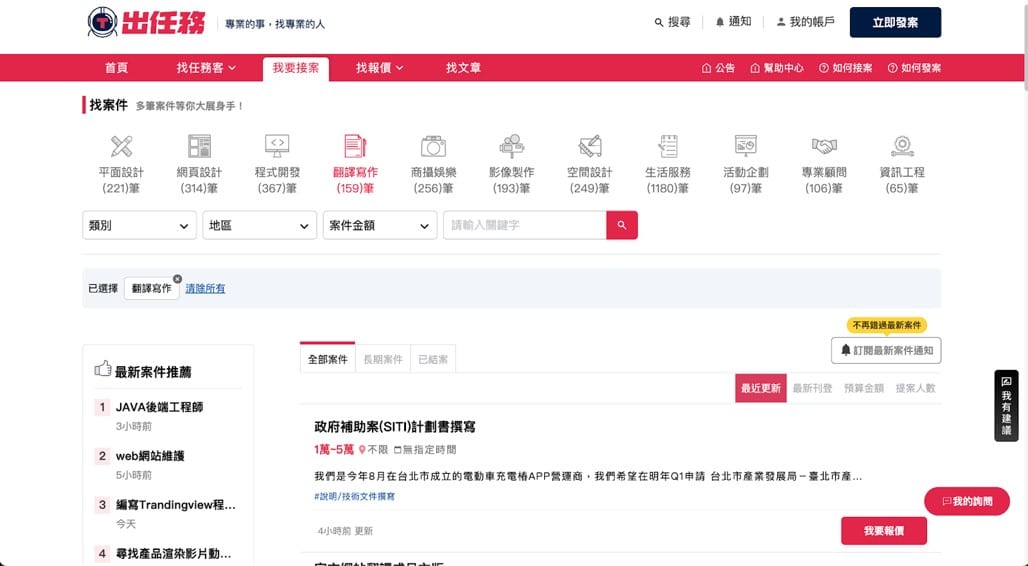Sort results by 預算金額

pos(864,388)
